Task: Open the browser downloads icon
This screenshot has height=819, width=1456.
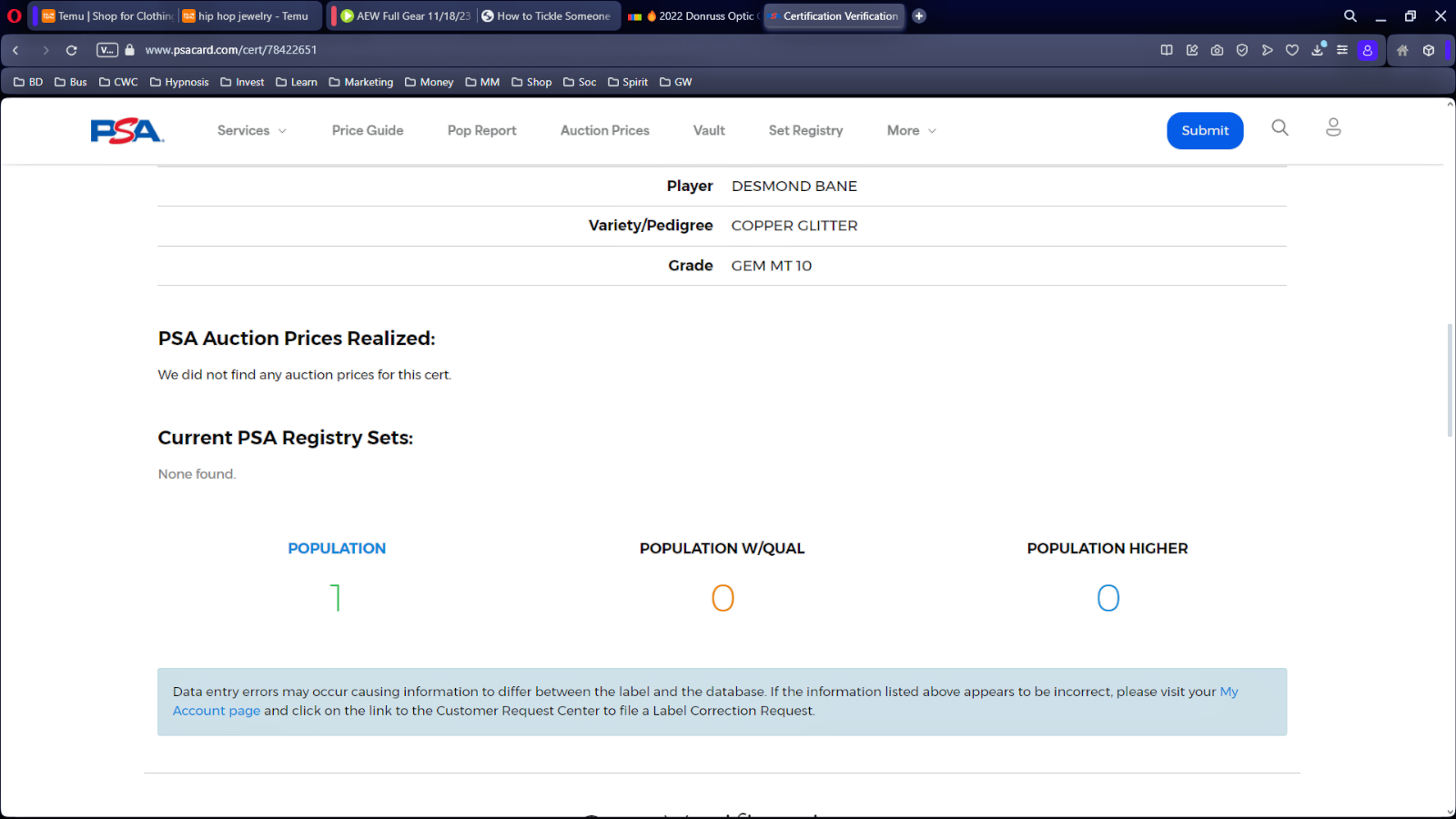Action: coord(1317,50)
